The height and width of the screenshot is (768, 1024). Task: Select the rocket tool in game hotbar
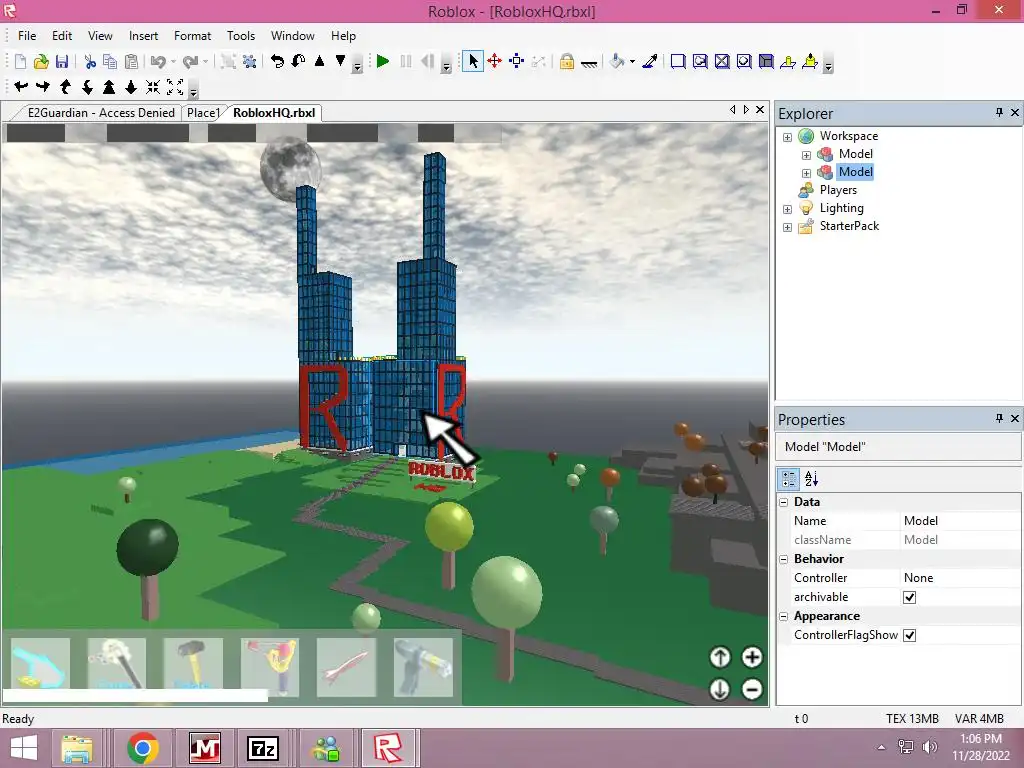pos(346,667)
